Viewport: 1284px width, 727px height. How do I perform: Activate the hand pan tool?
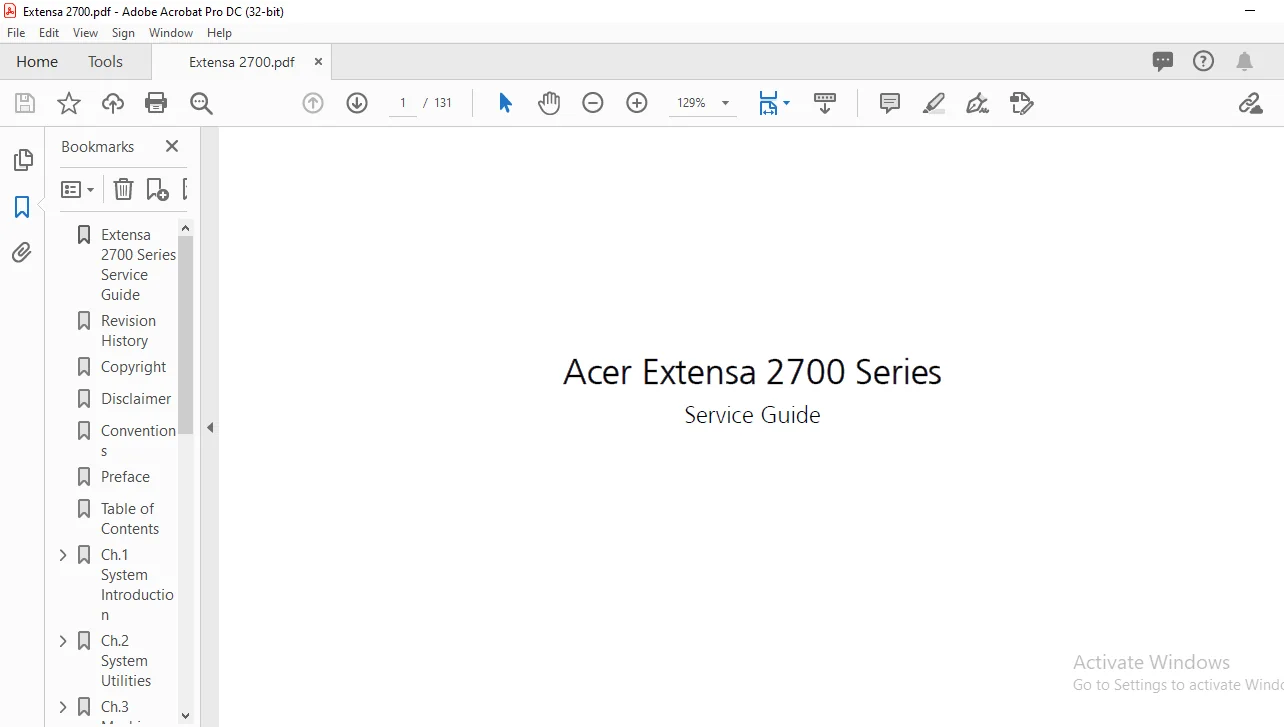click(x=549, y=103)
